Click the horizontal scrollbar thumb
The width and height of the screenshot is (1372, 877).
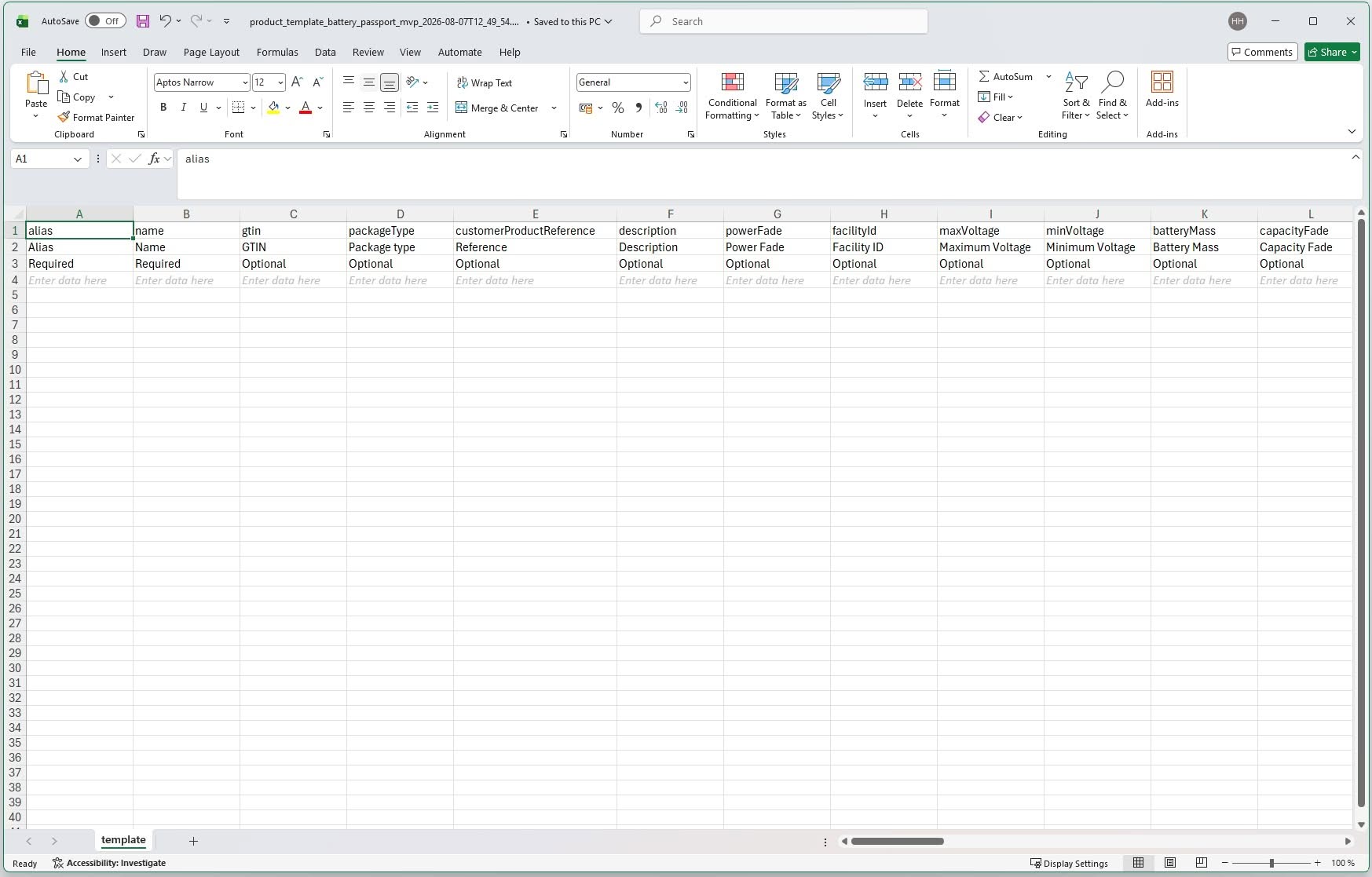898,841
